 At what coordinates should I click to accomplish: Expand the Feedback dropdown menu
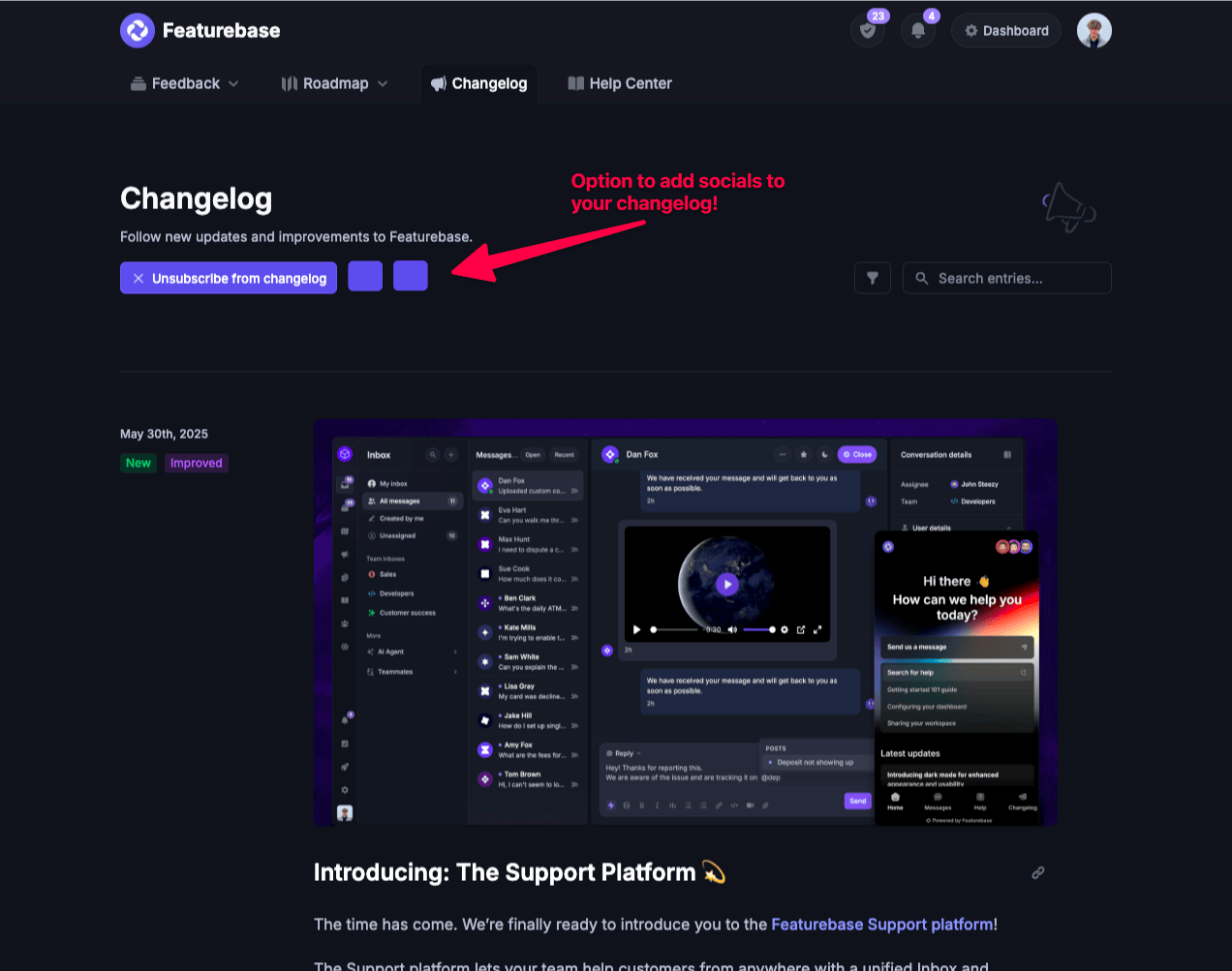click(x=185, y=83)
